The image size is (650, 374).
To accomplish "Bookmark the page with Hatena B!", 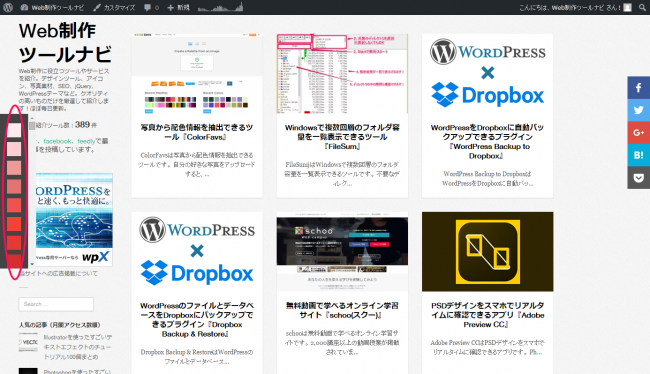I will pyautogui.click(x=638, y=155).
